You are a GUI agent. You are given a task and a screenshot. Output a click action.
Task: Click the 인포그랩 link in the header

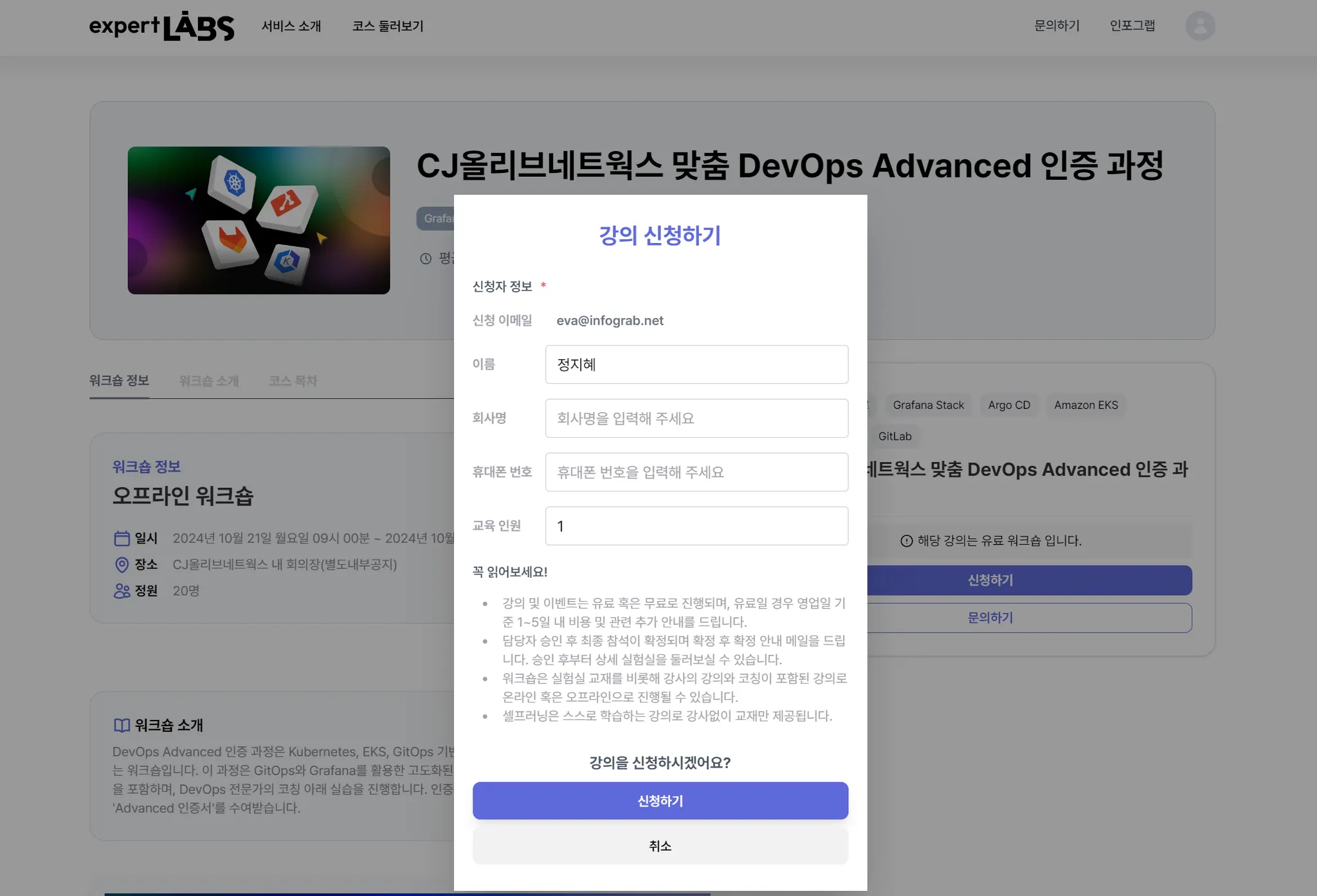(x=1132, y=26)
